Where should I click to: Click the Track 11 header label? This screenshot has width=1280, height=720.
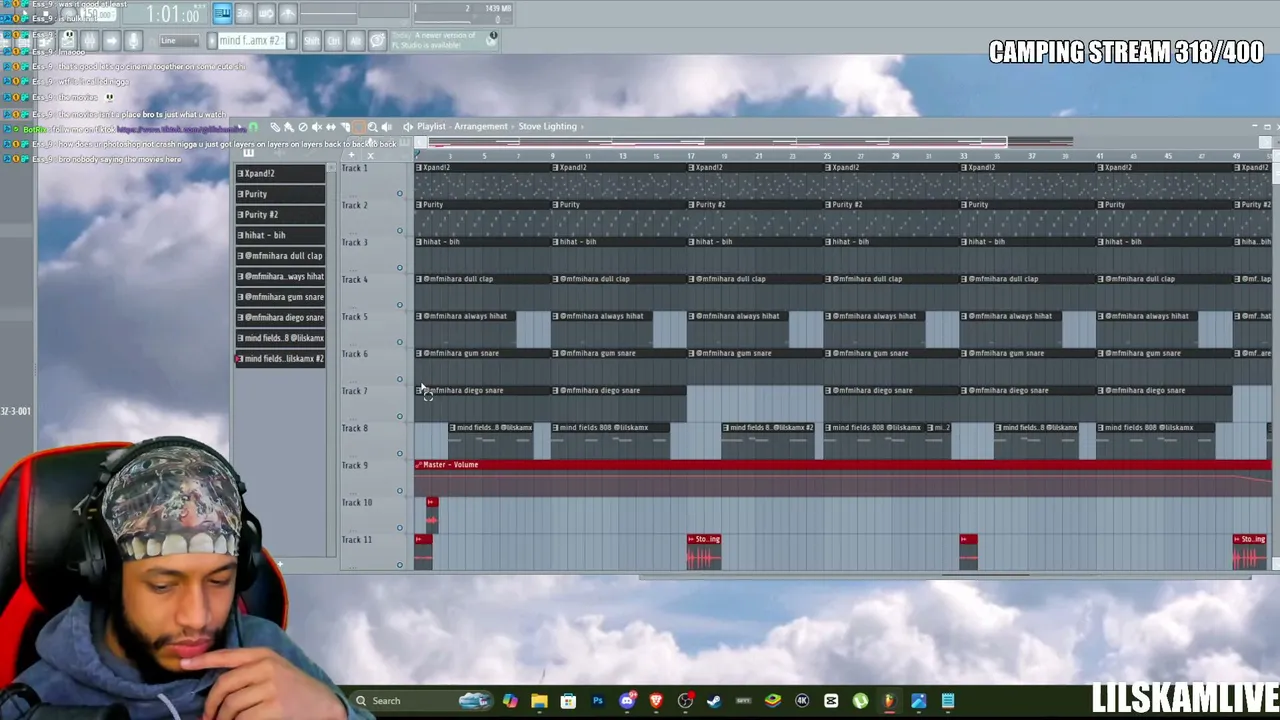(357, 540)
